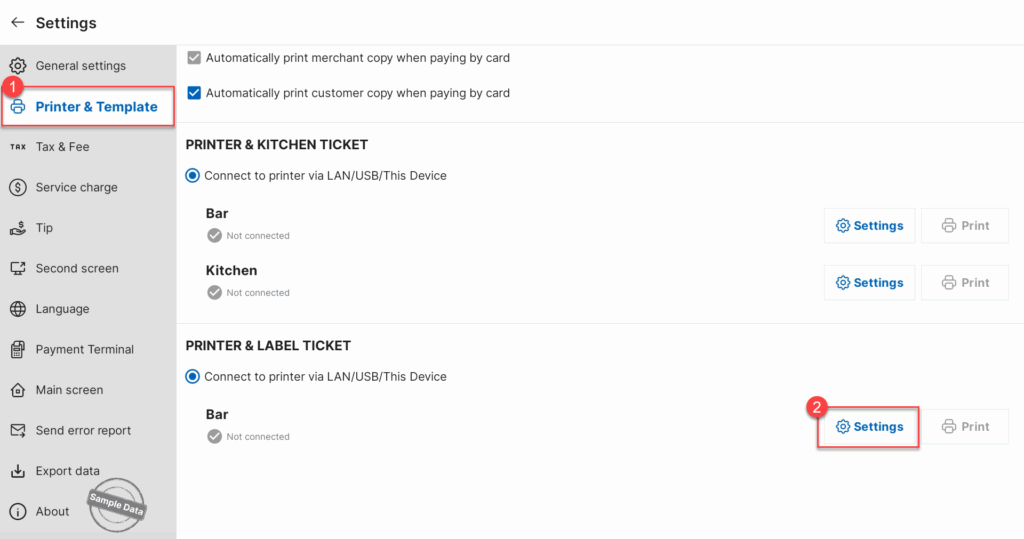Go to Tax & Fee settings
Image resolution: width=1024 pixels, height=539 pixels.
(62, 147)
